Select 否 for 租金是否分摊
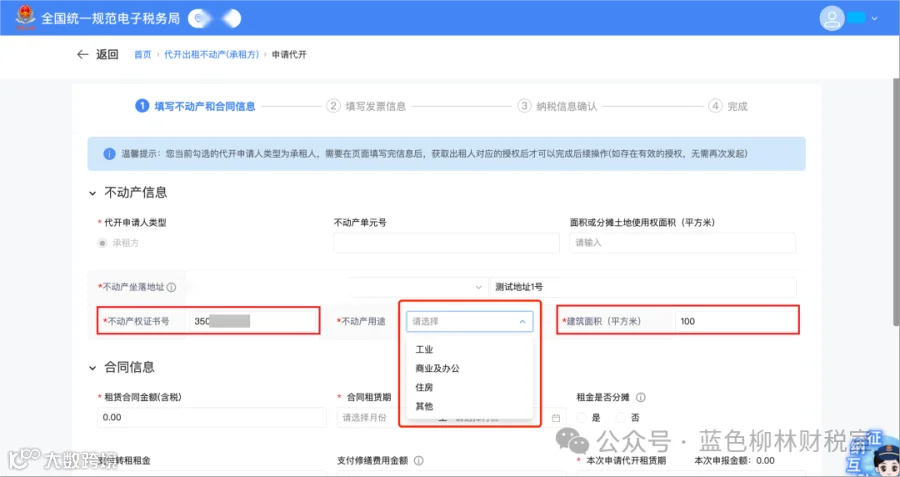 pyautogui.click(x=619, y=418)
